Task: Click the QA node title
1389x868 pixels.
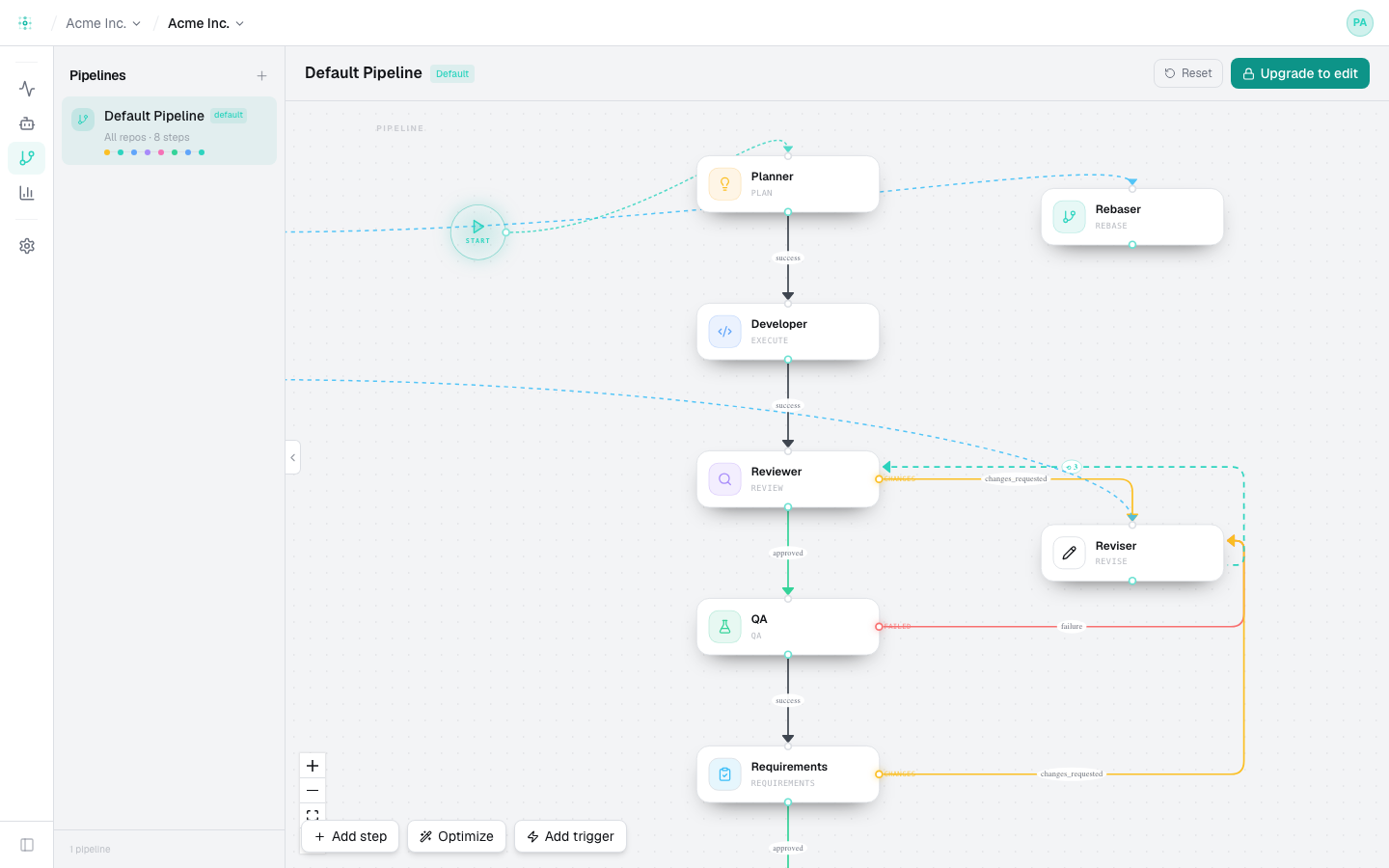Action: (759, 619)
